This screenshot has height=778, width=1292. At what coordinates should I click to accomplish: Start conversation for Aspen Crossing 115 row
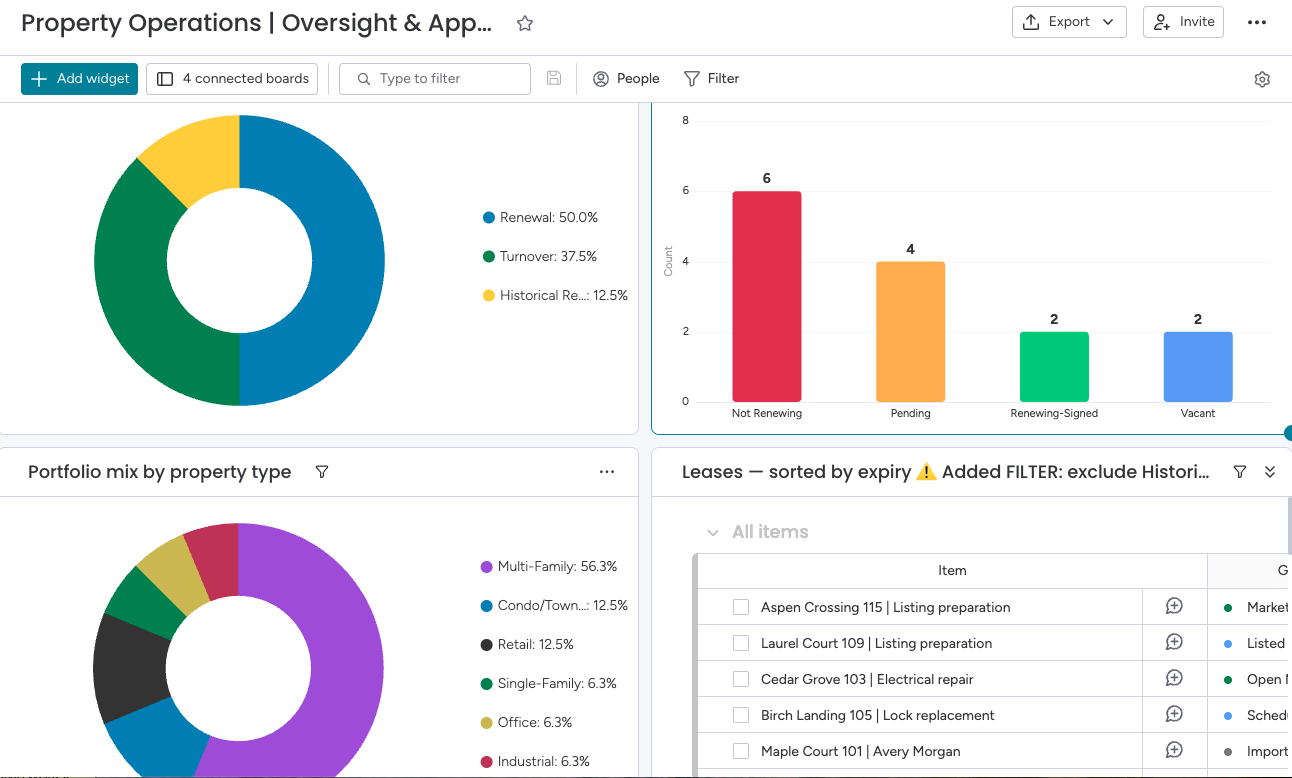1174,606
